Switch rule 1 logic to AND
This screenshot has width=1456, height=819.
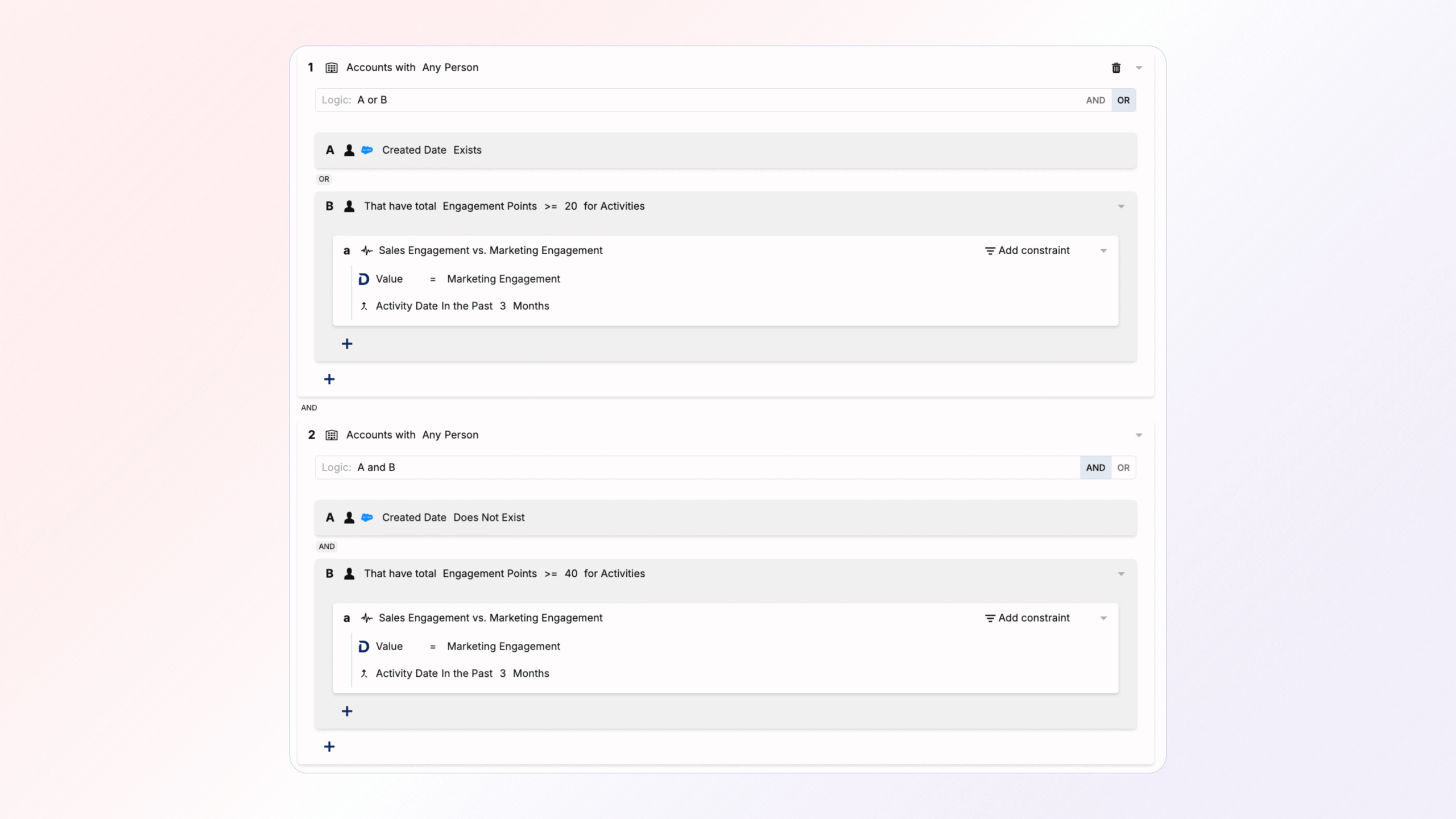pyautogui.click(x=1095, y=100)
